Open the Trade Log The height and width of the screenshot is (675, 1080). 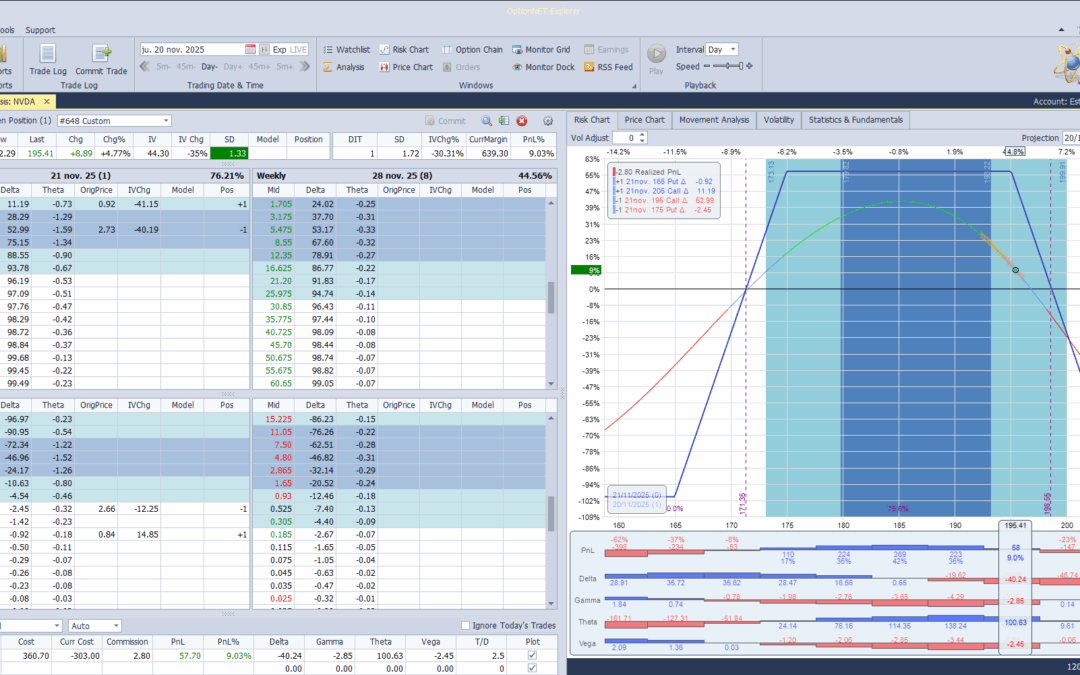click(48, 59)
